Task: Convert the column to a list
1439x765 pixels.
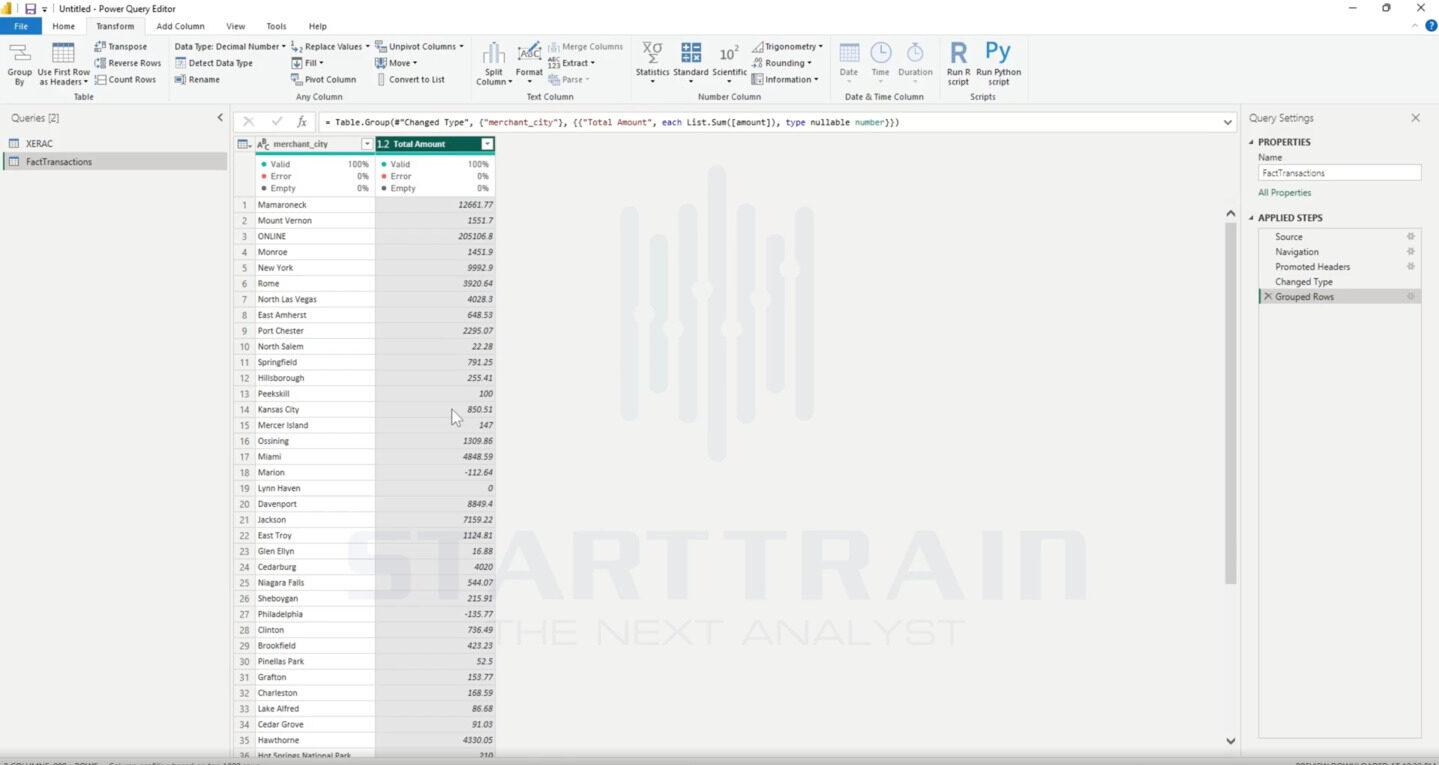Action: 410,80
